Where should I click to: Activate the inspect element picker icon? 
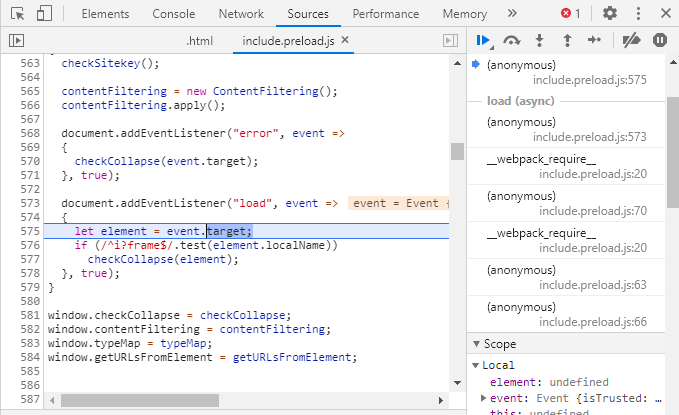[x=17, y=14]
